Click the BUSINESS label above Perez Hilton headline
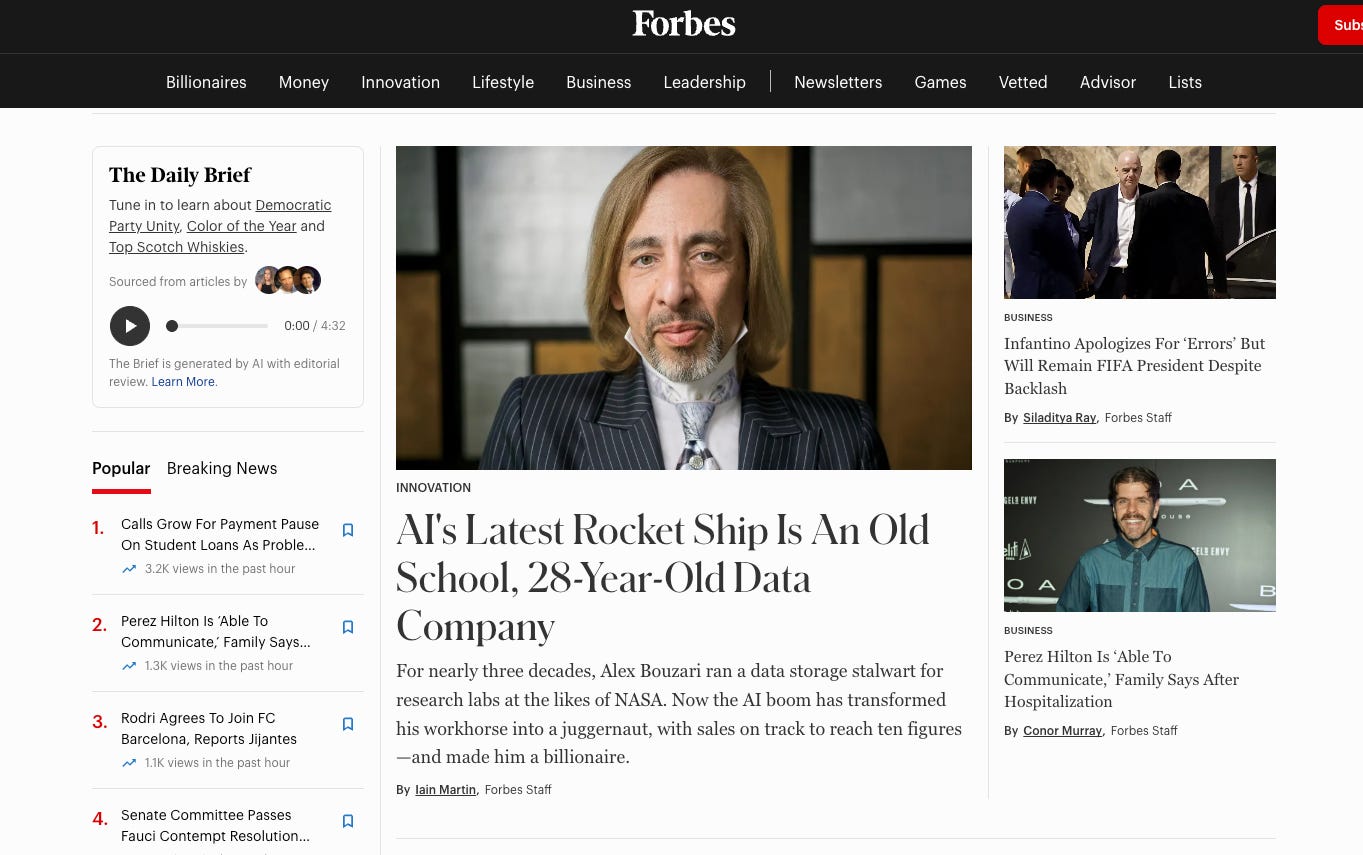 click(1028, 631)
